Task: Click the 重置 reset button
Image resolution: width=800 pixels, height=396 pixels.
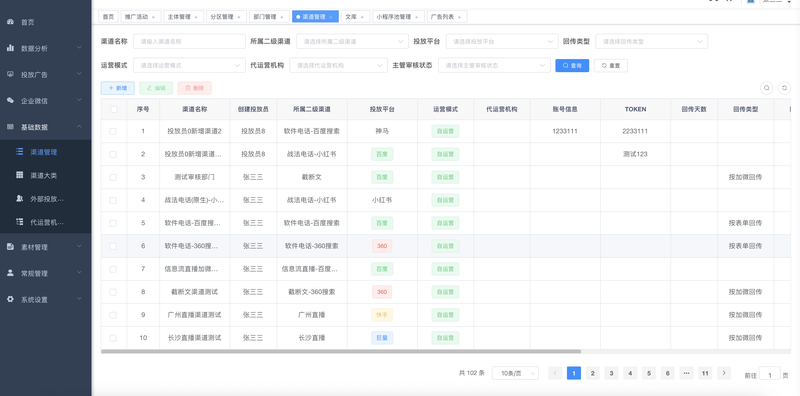Action: pyautogui.click(x=611, y=65)
